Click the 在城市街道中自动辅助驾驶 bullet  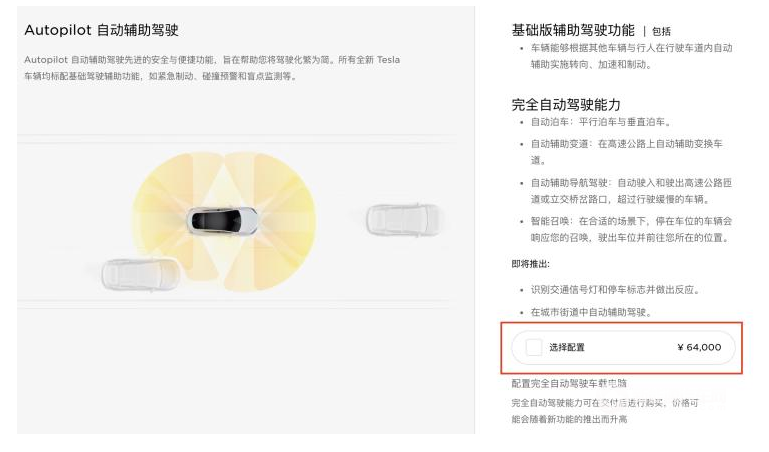[x=591, y=312]
